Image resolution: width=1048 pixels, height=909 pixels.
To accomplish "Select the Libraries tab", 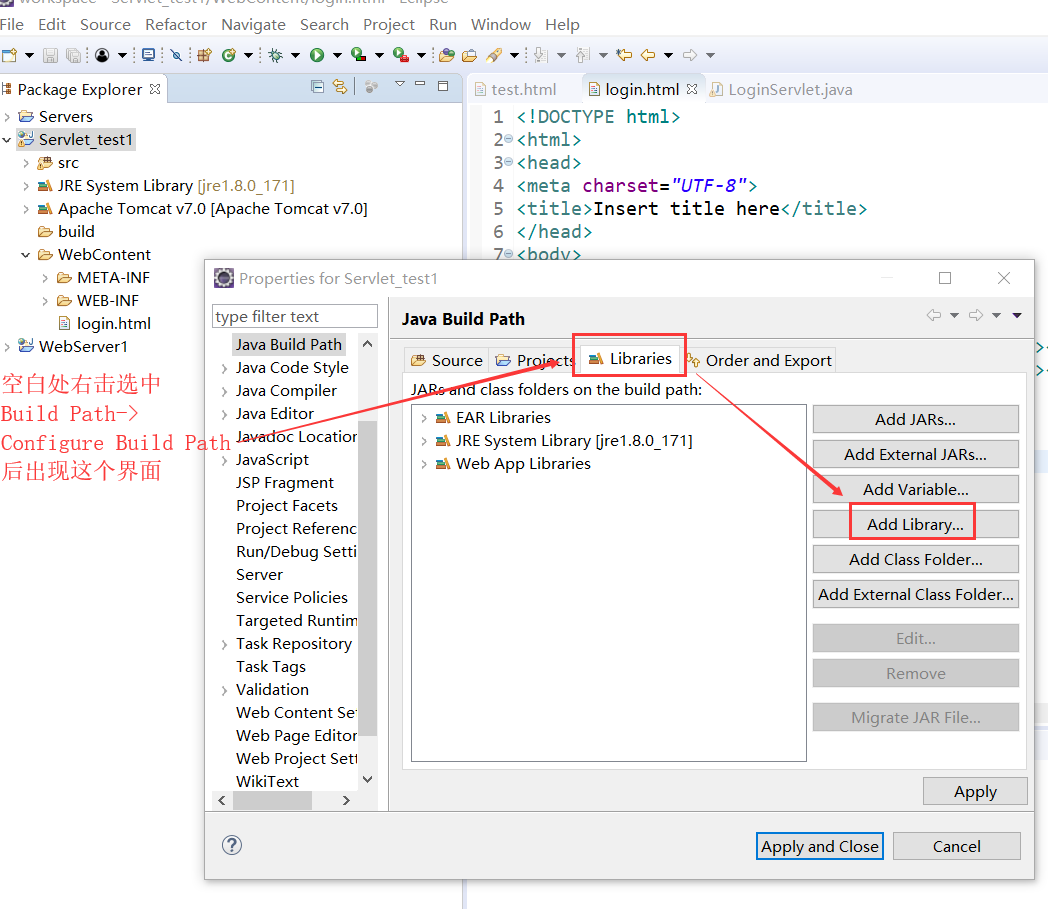I will (x=630, y=359).
